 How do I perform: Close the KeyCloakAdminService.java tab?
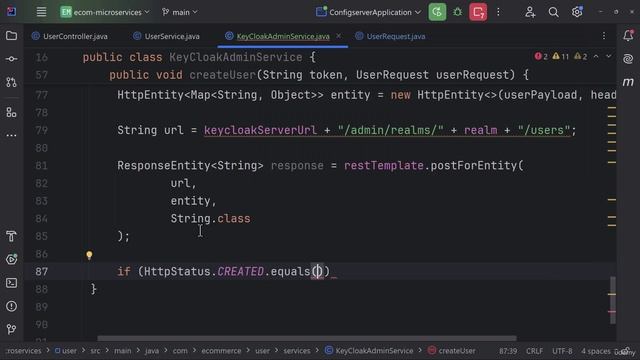pos(338,36)
